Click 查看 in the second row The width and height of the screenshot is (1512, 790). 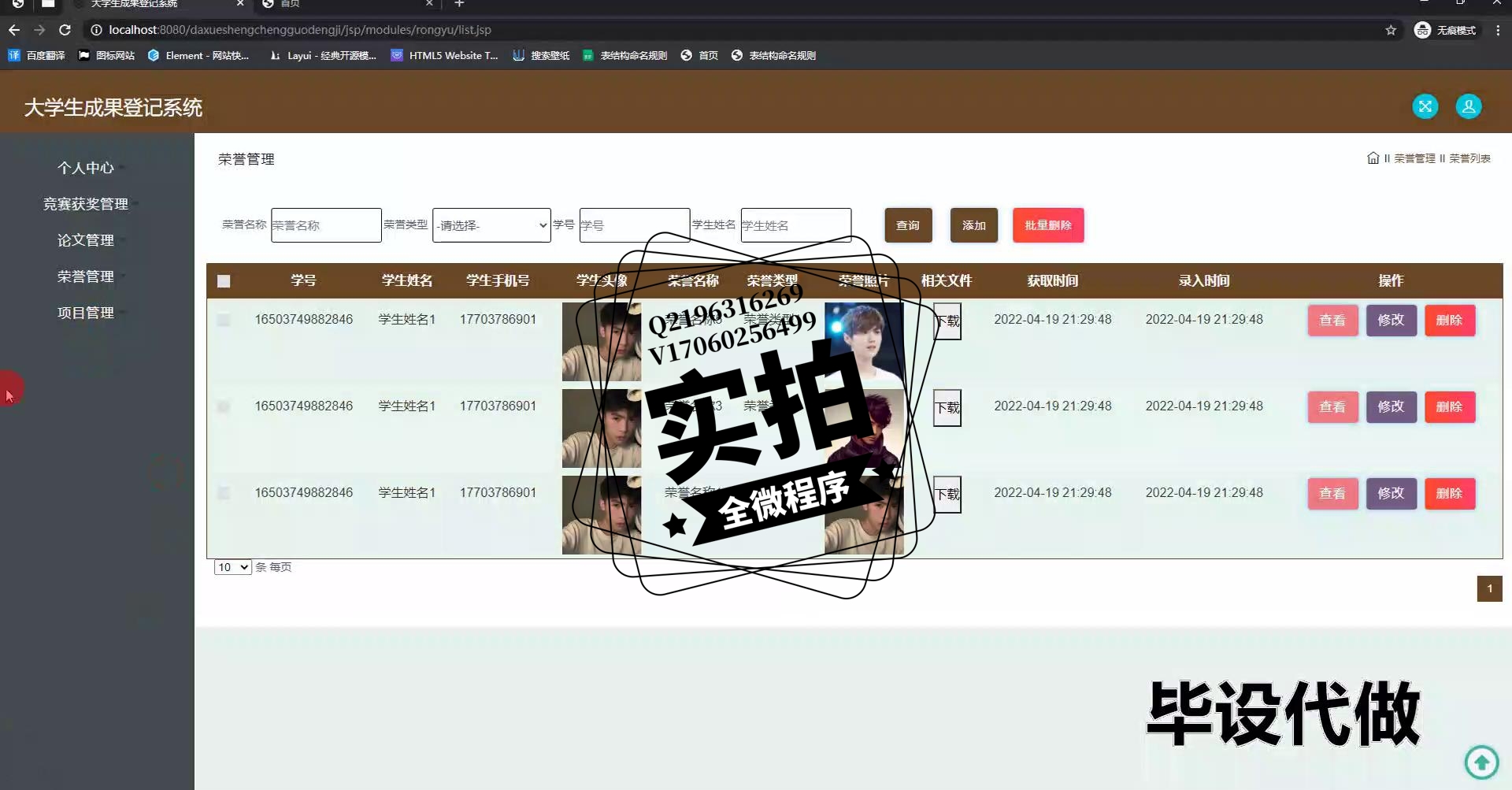(x=1332, y=407)
